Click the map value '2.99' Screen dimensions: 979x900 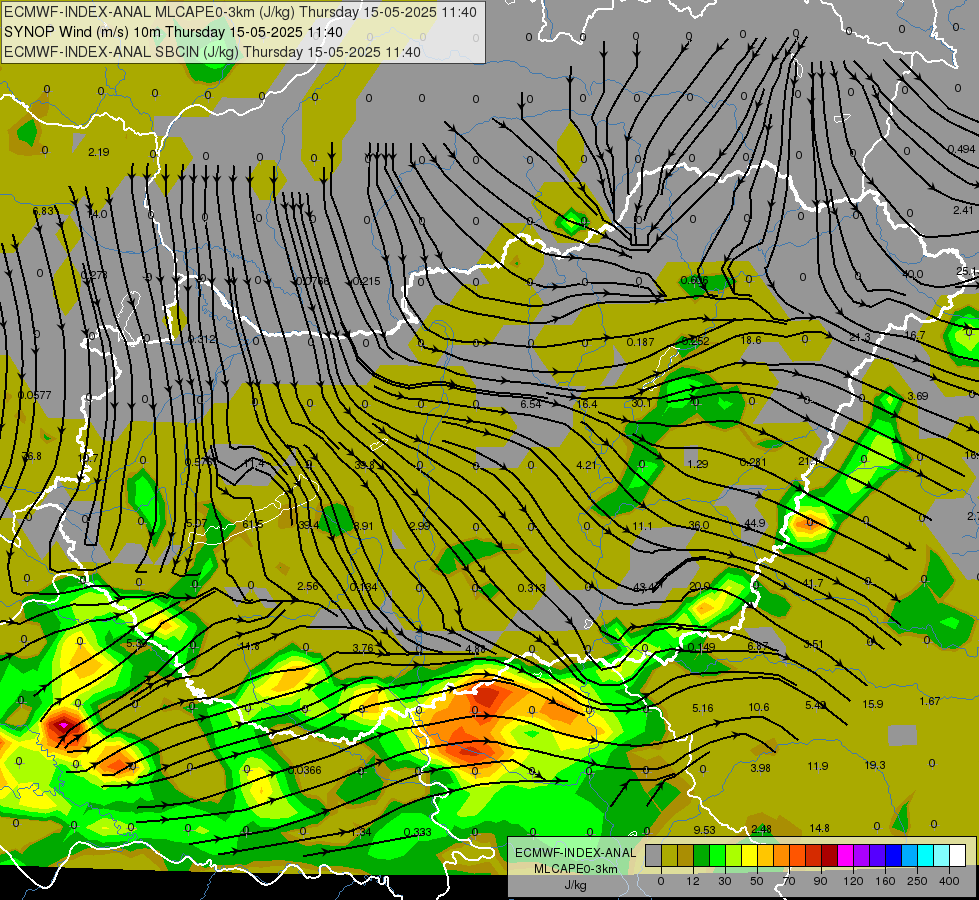pos(420,526)
